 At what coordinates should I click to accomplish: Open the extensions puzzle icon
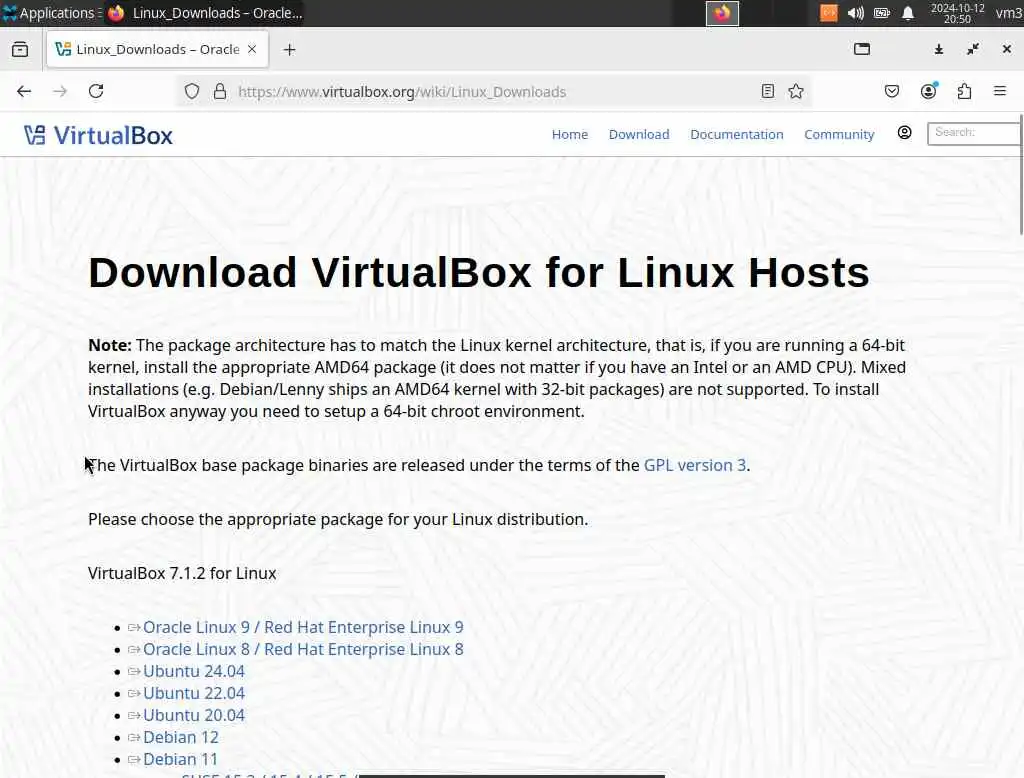coord(965,91)
